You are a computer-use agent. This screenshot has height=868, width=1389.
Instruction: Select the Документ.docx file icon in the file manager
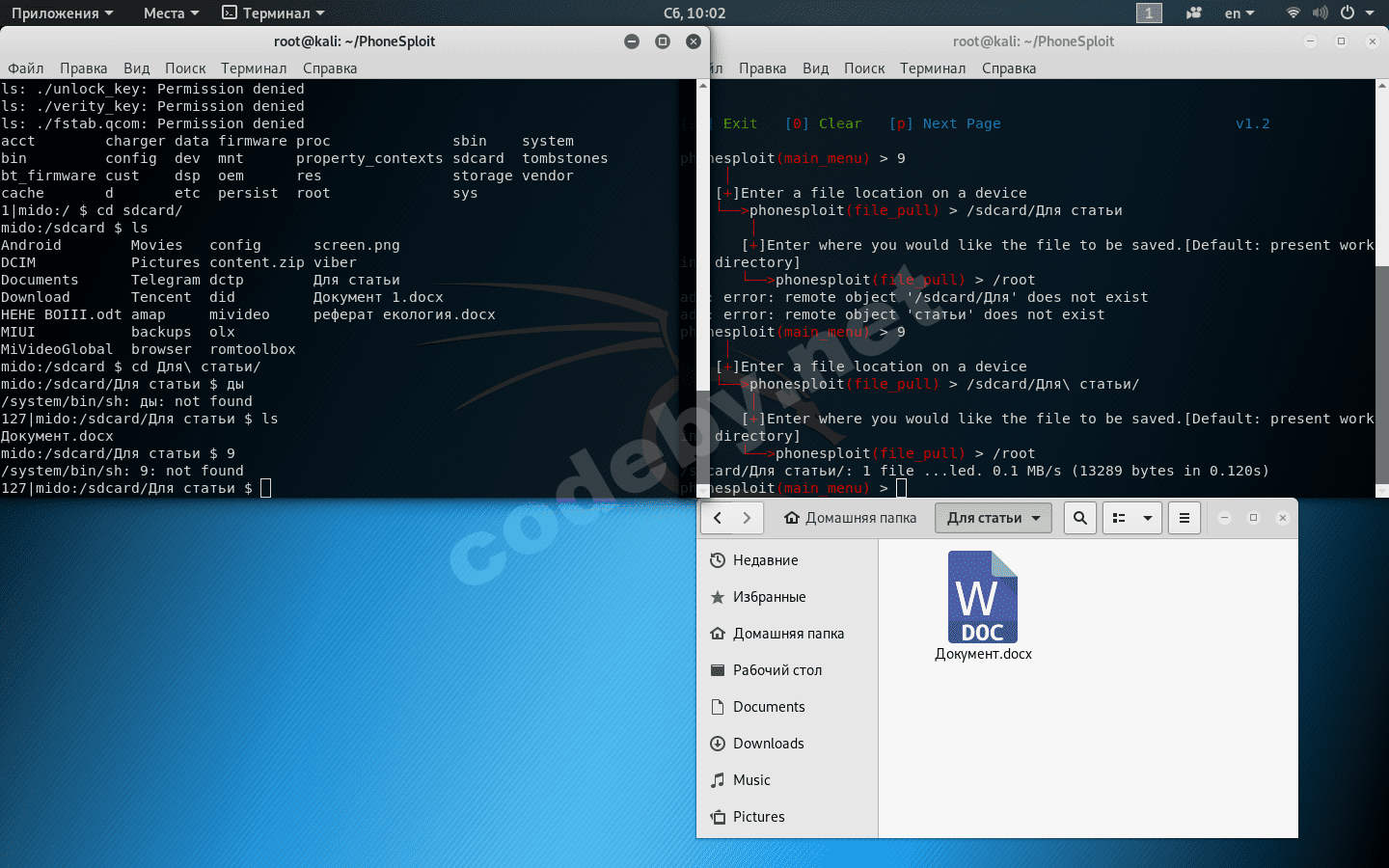click(983, 597)
